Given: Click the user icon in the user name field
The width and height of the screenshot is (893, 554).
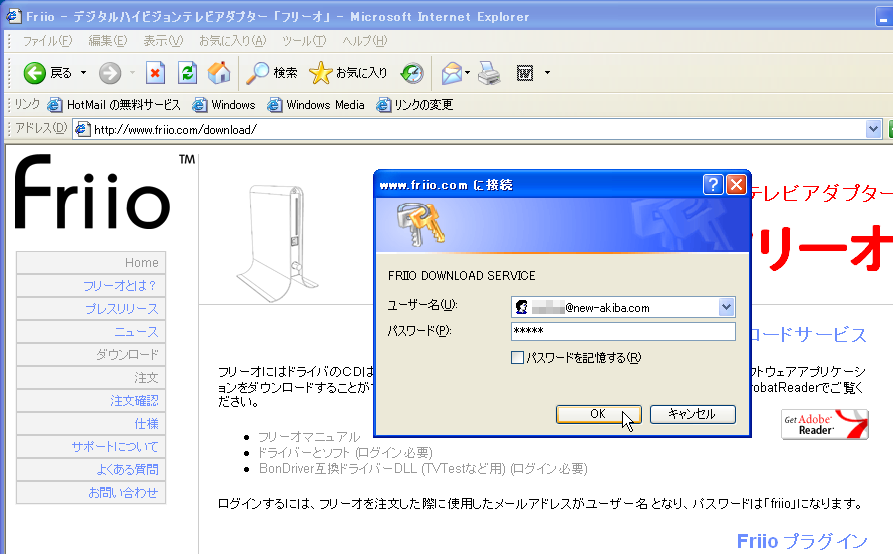Looking at the screenshot, I should pos(521,307).
